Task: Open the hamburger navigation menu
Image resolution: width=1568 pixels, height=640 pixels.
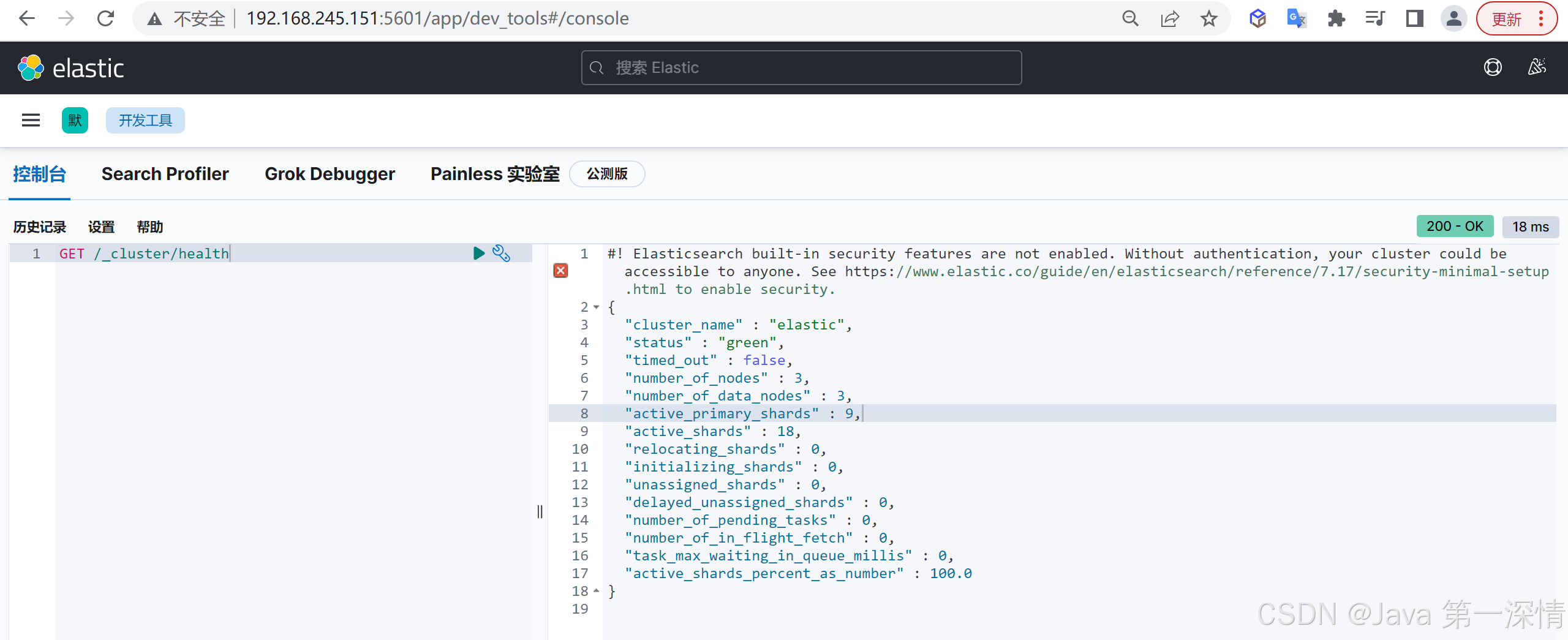Action: tap(31, 120)
